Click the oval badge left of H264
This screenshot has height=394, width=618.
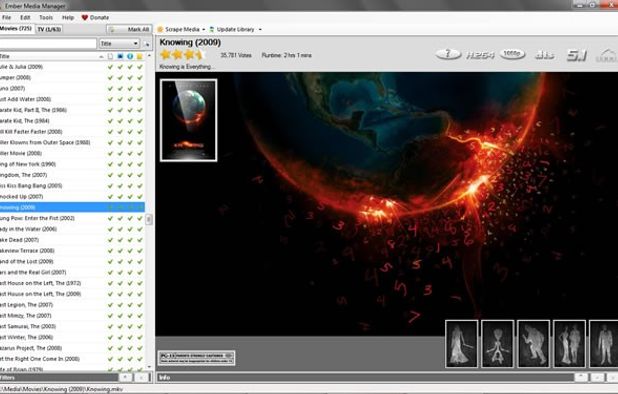pos(448,54)
